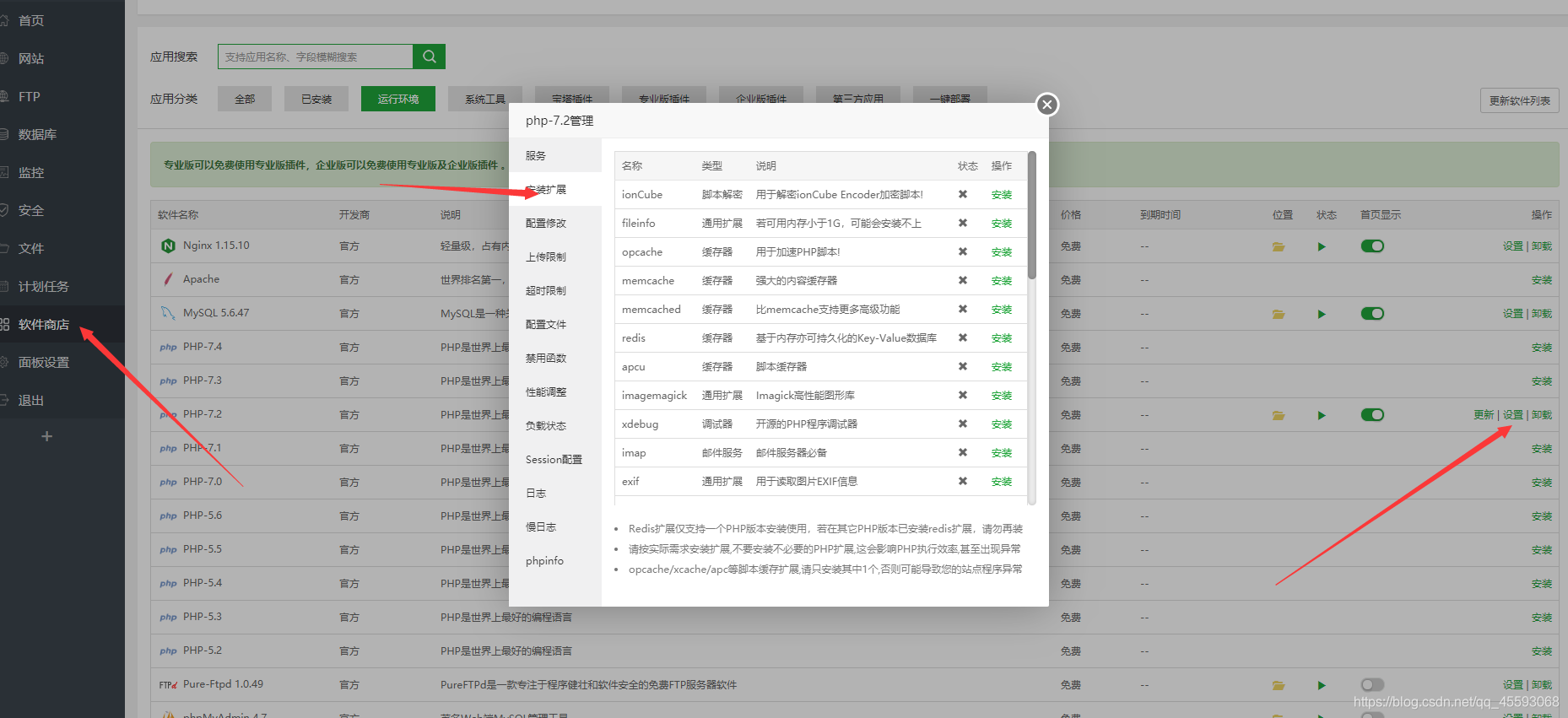1568x718 pixels.
Task: Click the Nginx logo icon in software list
Action: click(168, 246)
